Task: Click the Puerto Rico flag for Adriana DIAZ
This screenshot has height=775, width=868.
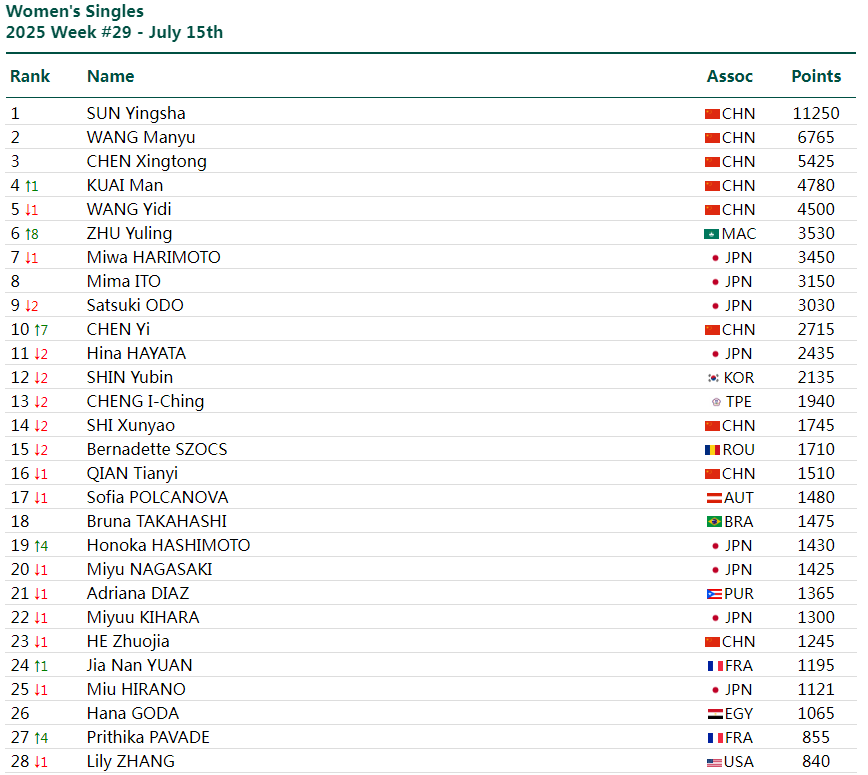Action: [714, 594]
